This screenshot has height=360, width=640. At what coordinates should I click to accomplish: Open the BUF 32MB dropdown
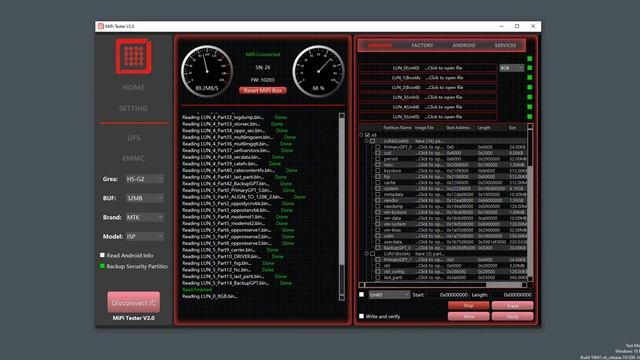pos(144,198)
